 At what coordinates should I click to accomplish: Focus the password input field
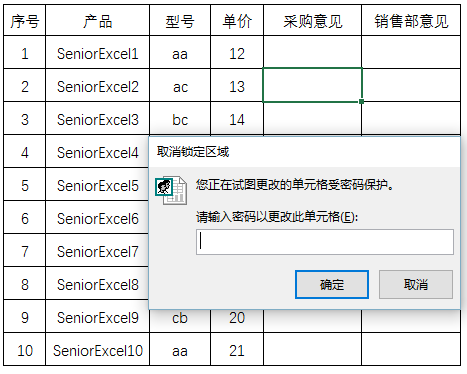pos(325,242)
